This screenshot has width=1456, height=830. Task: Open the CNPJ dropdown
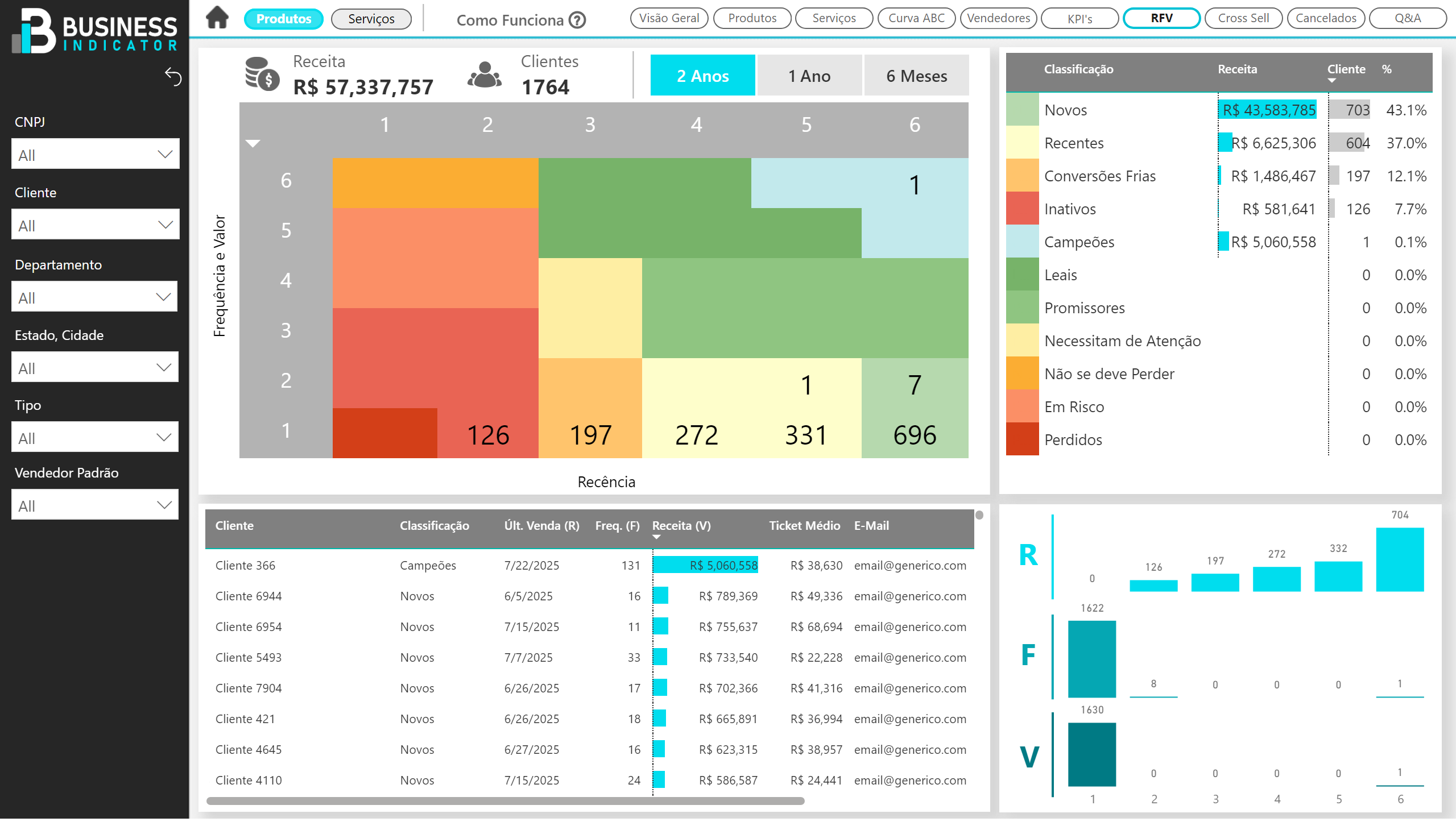[x=95, y=155]
